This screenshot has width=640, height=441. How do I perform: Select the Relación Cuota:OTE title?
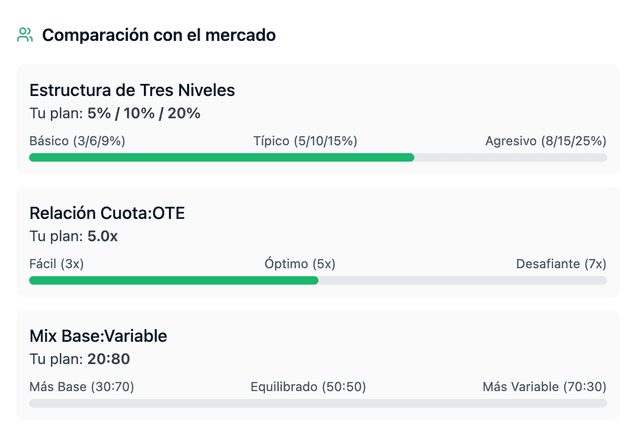[x=107, y=213]
